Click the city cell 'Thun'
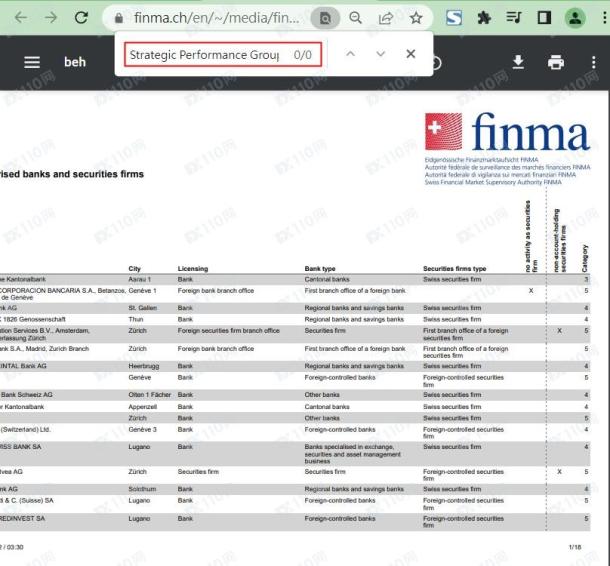The height and width of the screenshot is (566, 610). (136, 319)
